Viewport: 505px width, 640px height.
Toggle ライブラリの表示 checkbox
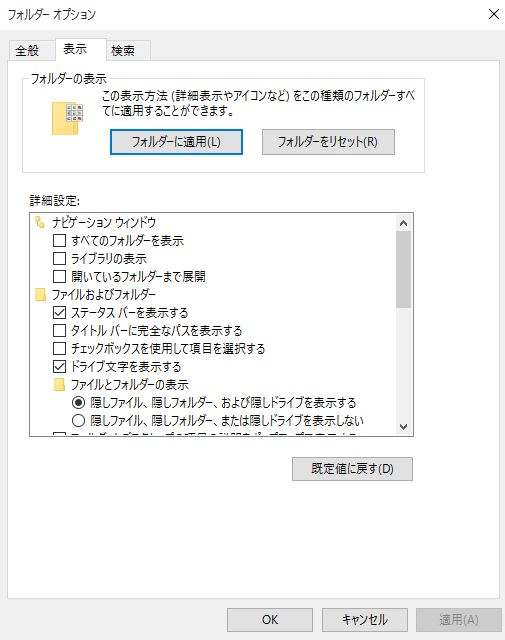pyautogui.click(x=60, y=259)
